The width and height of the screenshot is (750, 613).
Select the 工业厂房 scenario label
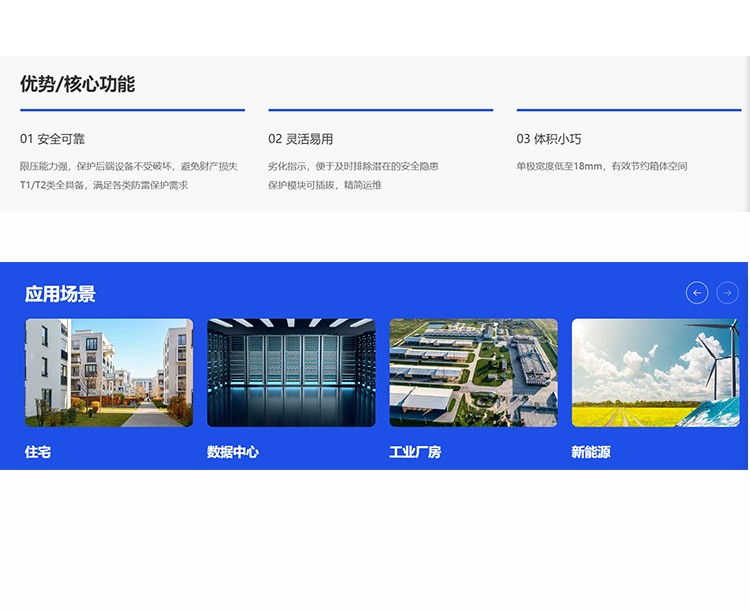(415, 452)
